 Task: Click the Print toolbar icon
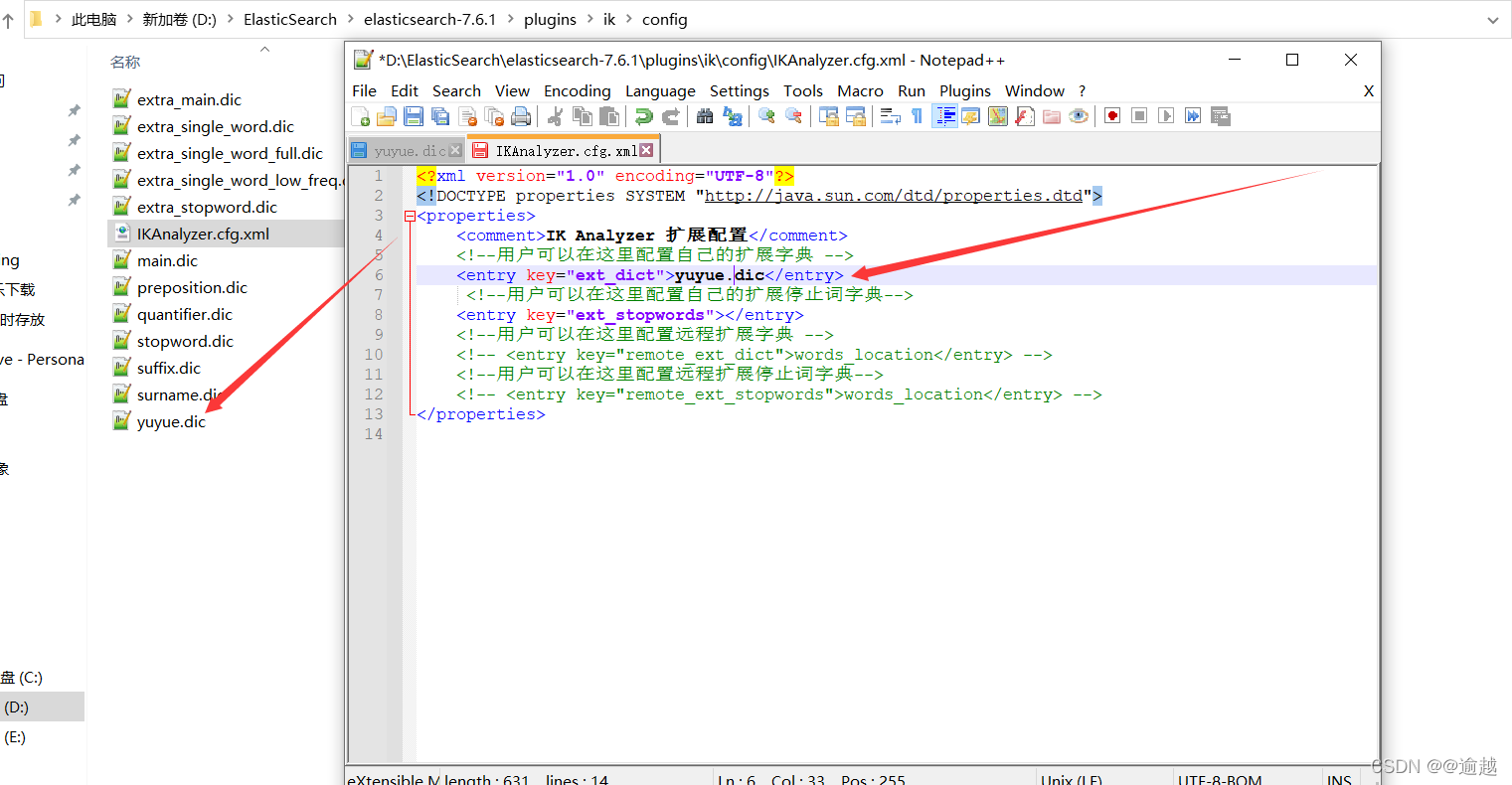coord(521,116)
